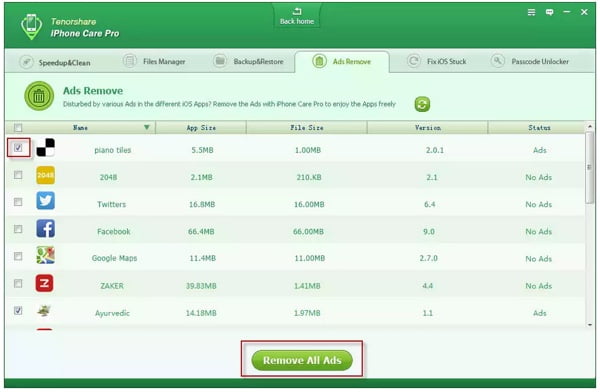
Task: Switch to the Passcode Unlocker tab
Action: click(530, 61)
